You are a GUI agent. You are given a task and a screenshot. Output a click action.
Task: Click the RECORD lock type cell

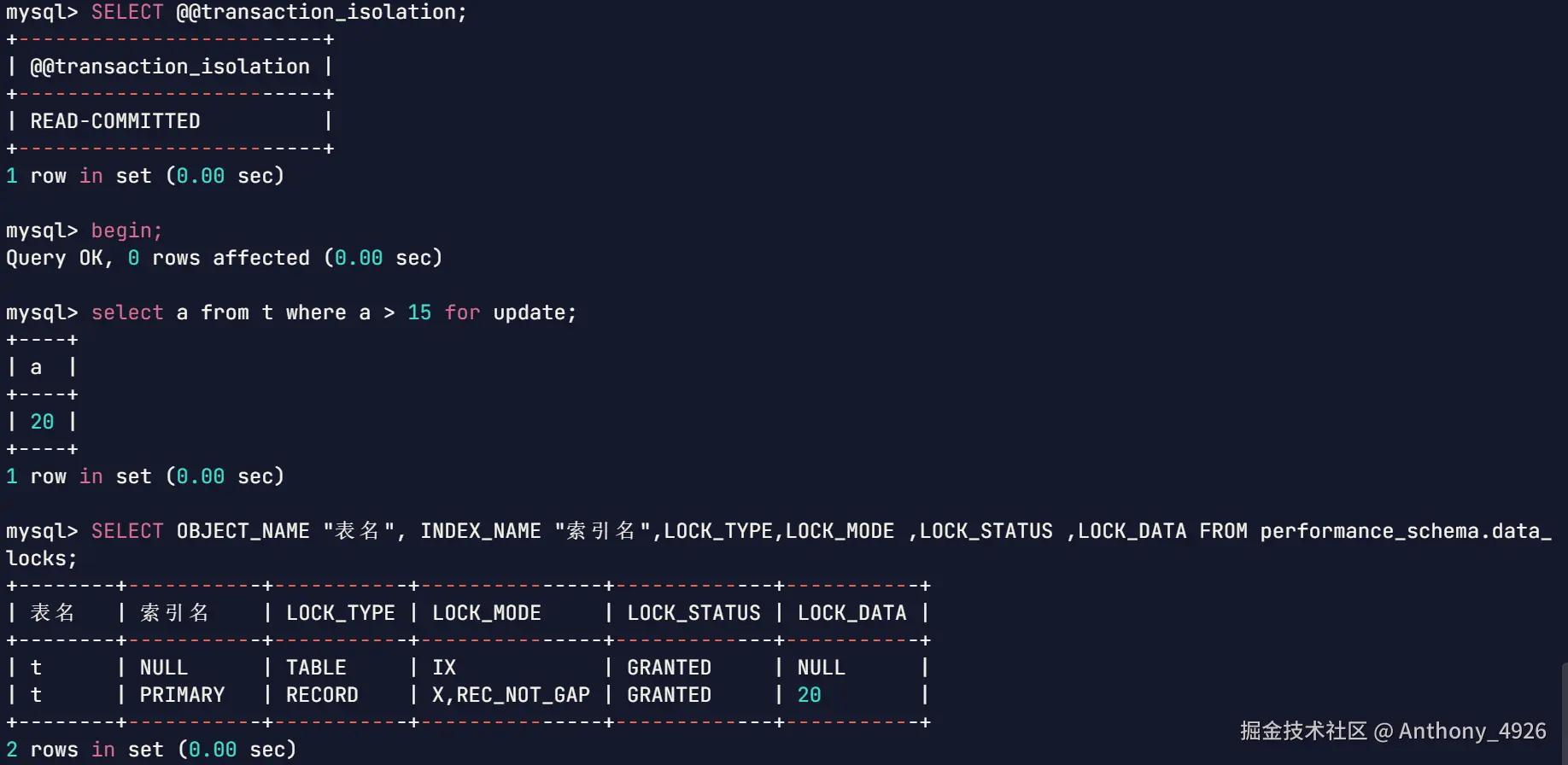(322, 695)
